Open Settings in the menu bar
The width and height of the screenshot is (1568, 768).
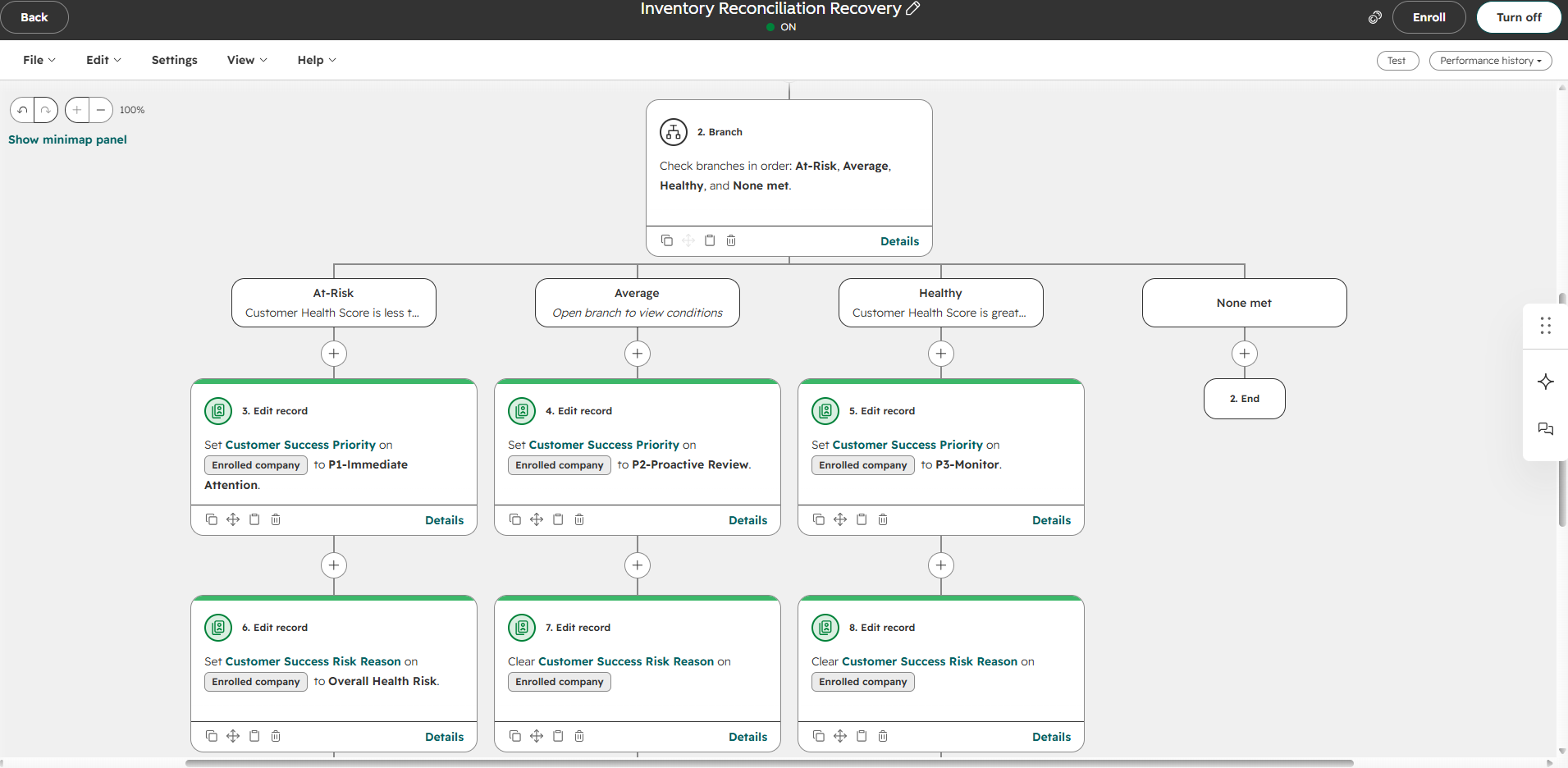[175, 60]
